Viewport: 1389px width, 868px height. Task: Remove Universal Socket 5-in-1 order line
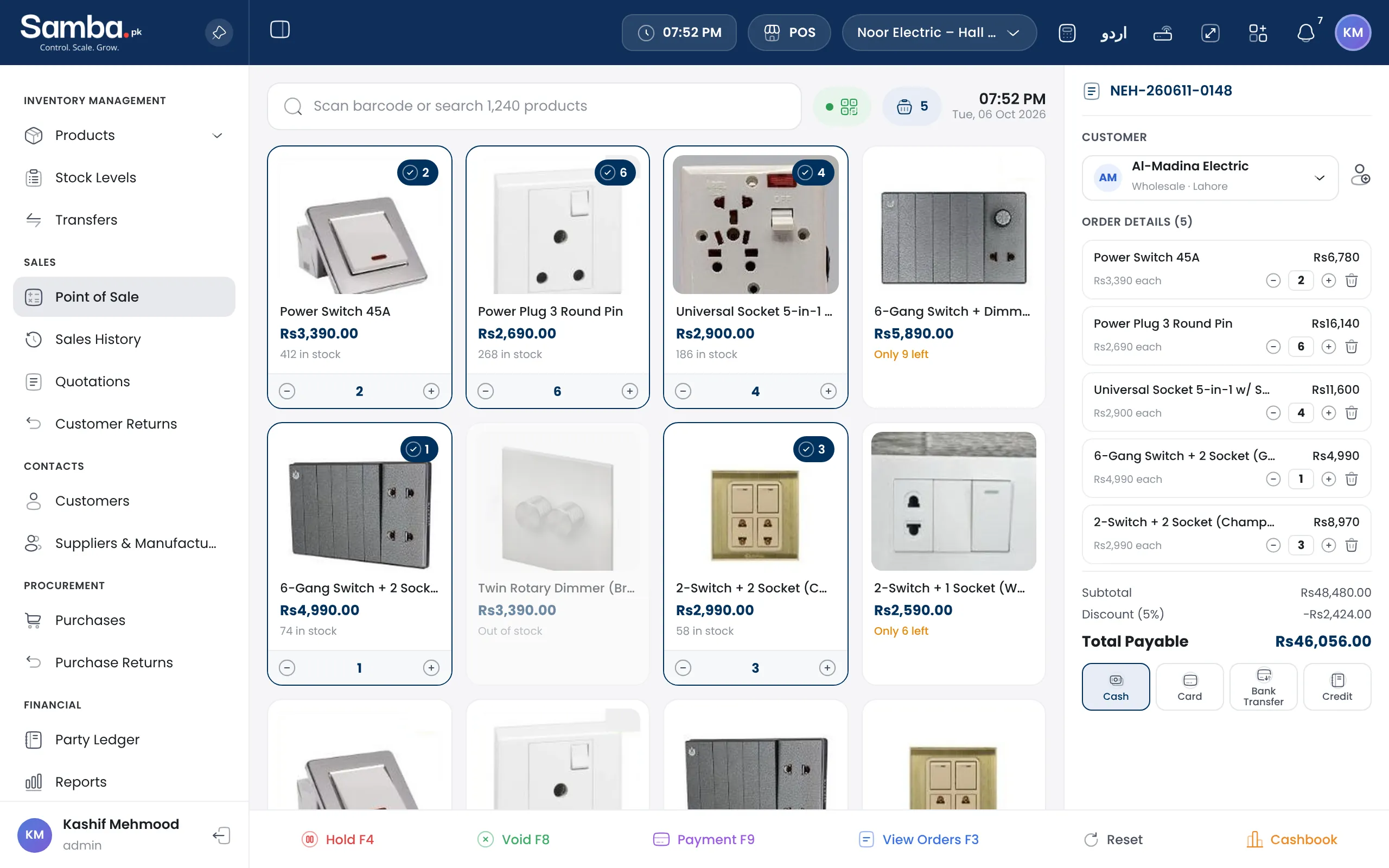1352,413
